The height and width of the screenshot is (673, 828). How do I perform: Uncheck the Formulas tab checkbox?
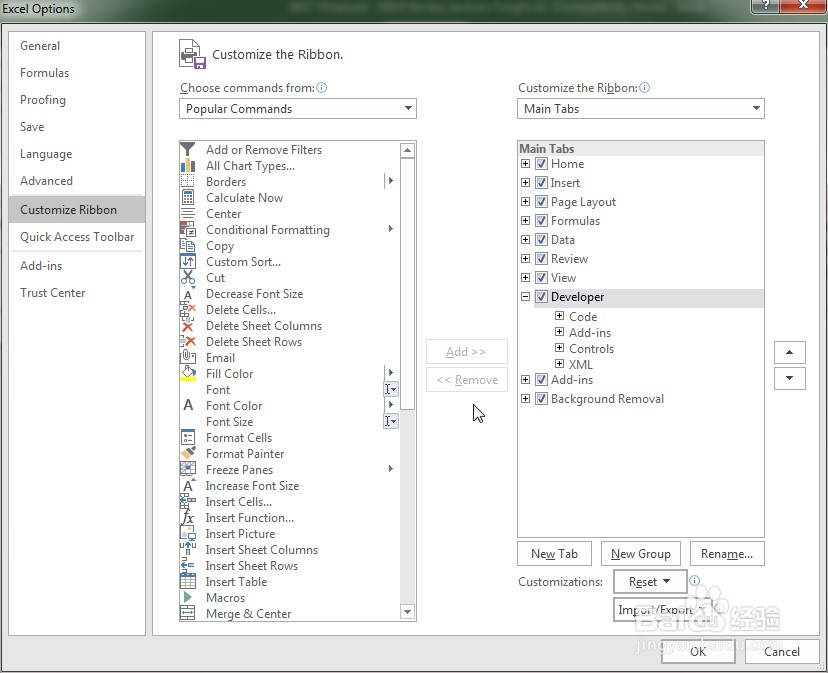pos(541,221)
